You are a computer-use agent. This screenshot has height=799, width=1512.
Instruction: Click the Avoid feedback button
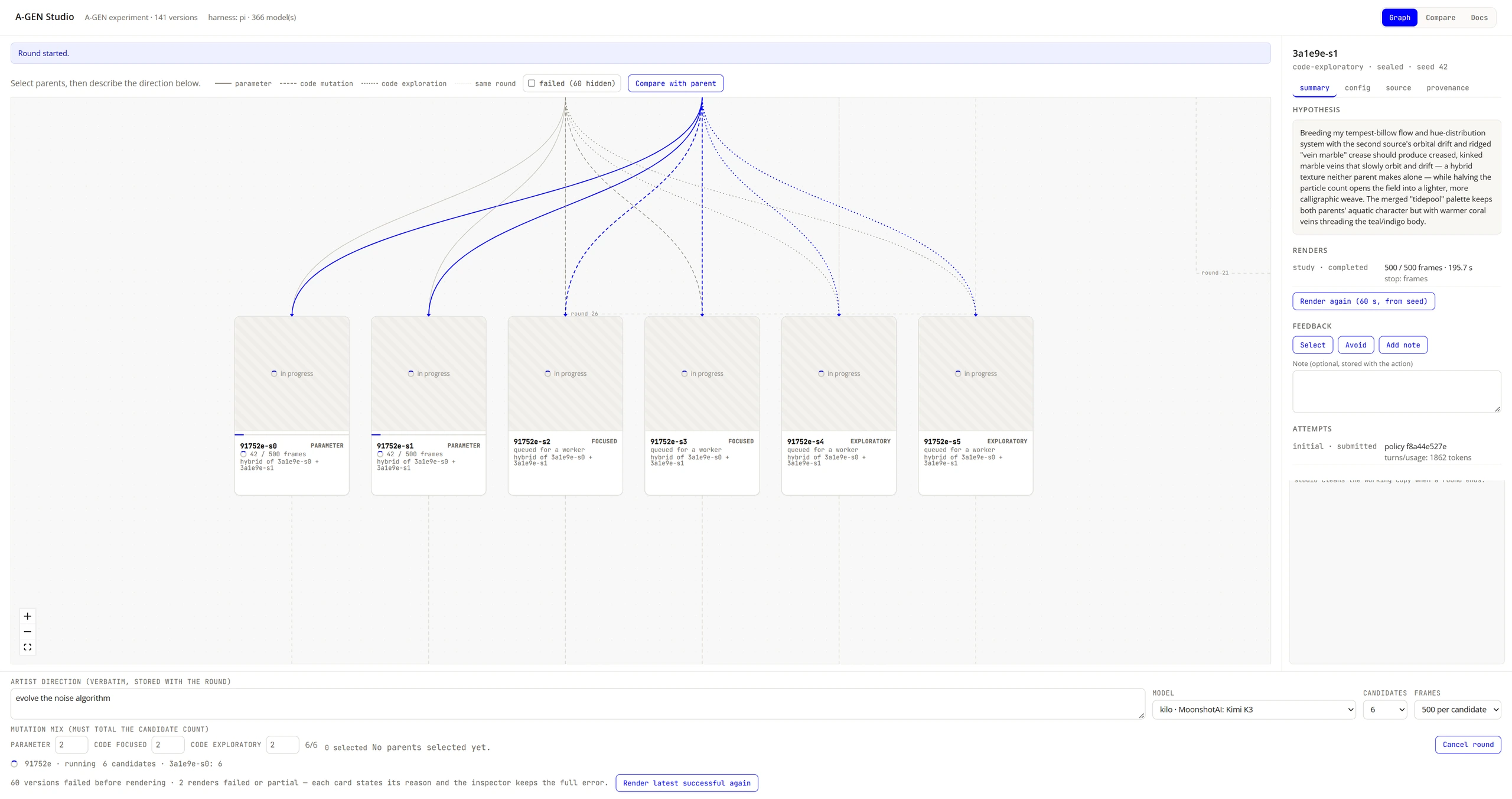(x=1355, y=345)
